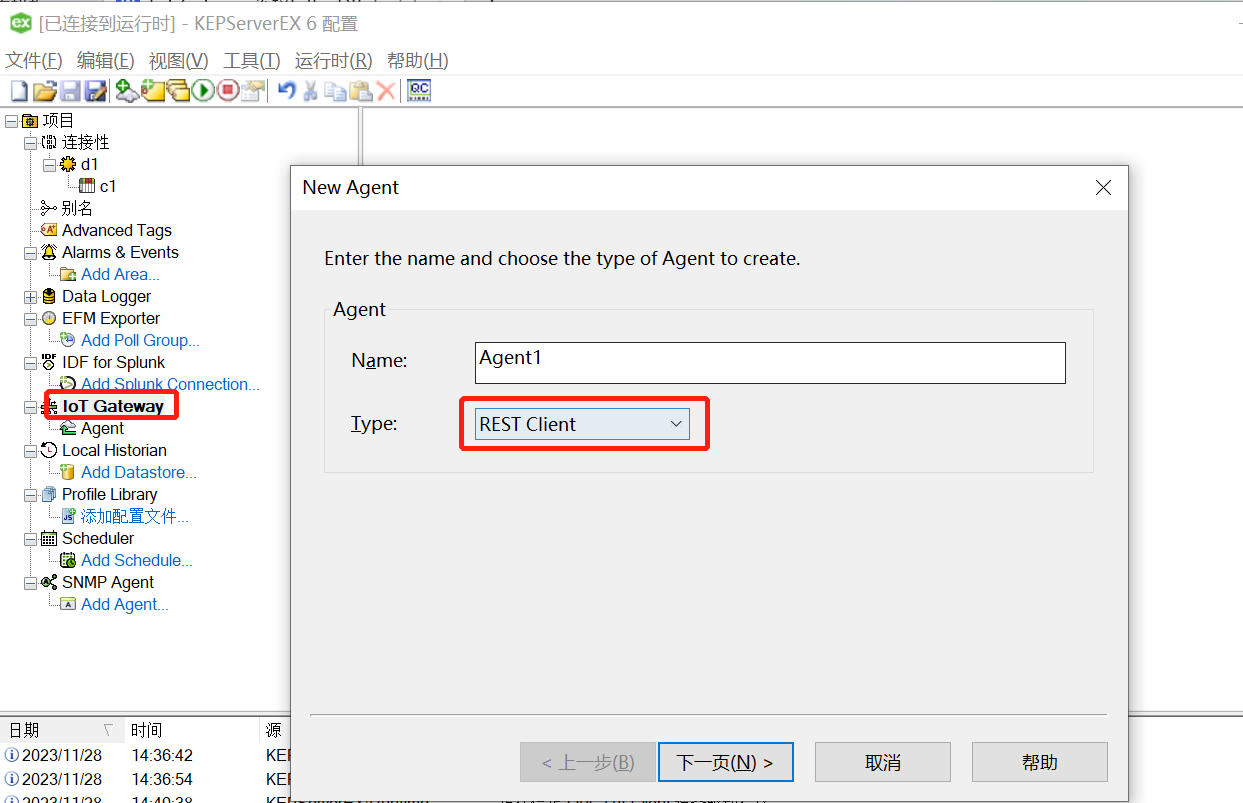Click the agent Name input field
This screenshot has height=803, width=1243.
769,363
